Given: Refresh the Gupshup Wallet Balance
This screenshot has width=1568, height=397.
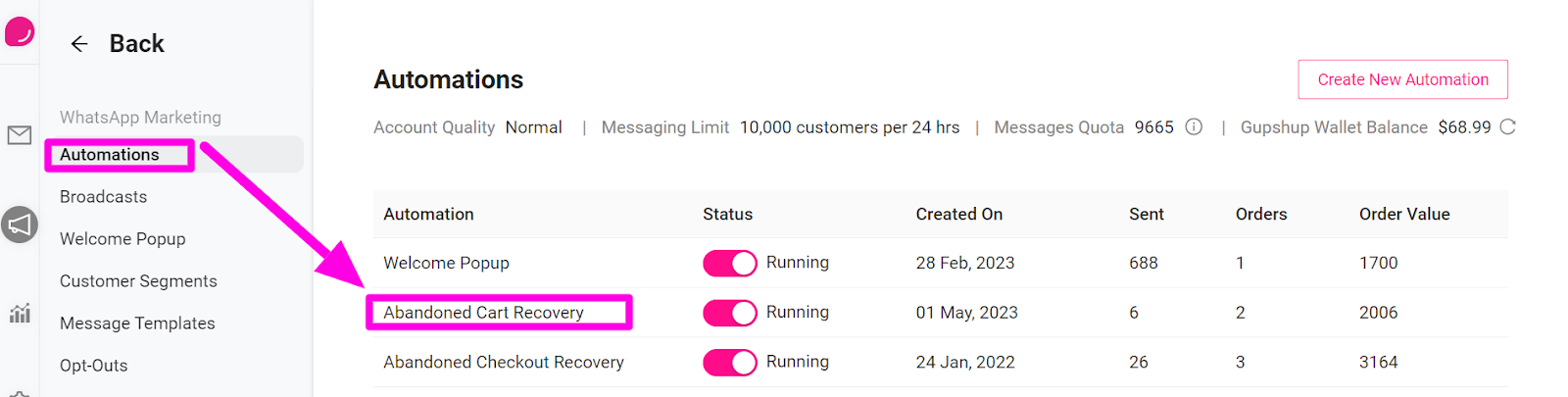Looking at the screenshot, I should point(1507,127).
